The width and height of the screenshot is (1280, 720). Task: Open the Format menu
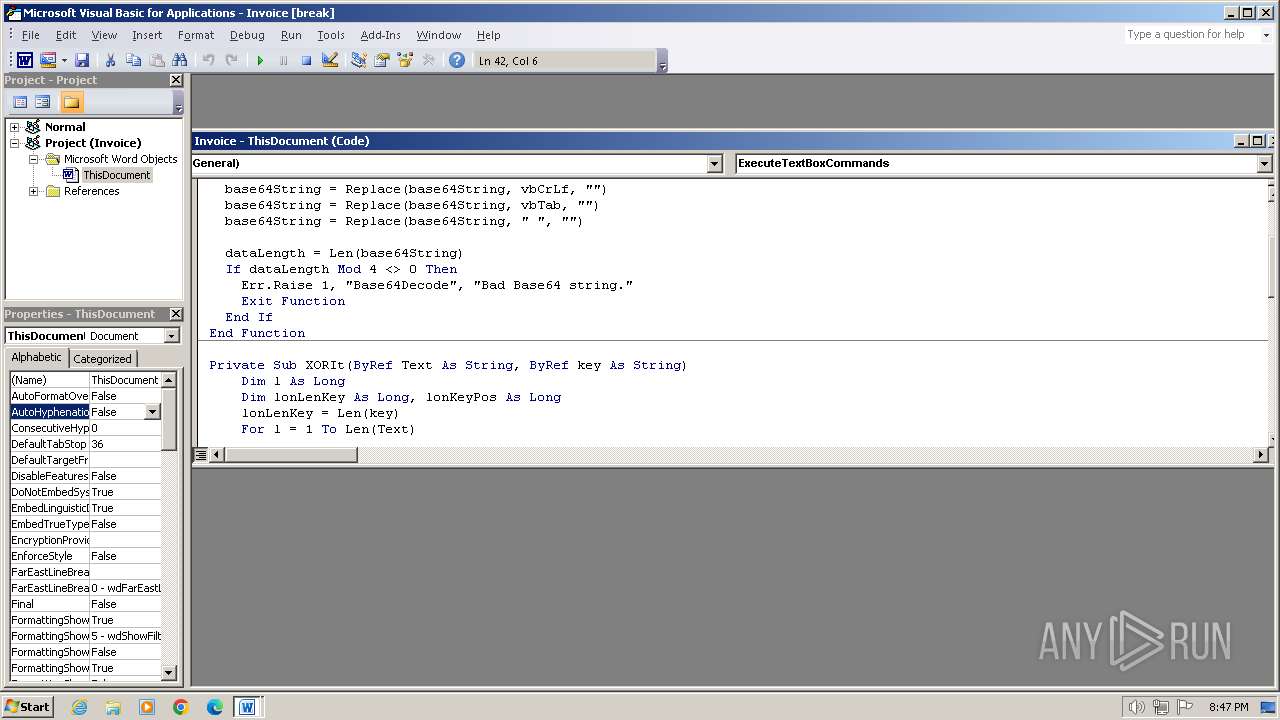(x=196, y=35)
